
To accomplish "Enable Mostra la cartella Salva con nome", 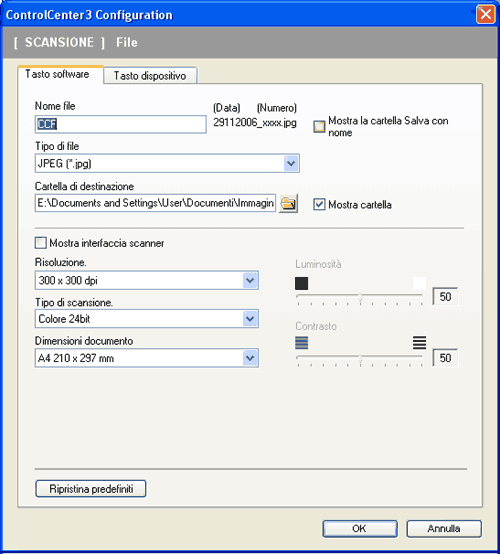I will [x=319, y=126].
